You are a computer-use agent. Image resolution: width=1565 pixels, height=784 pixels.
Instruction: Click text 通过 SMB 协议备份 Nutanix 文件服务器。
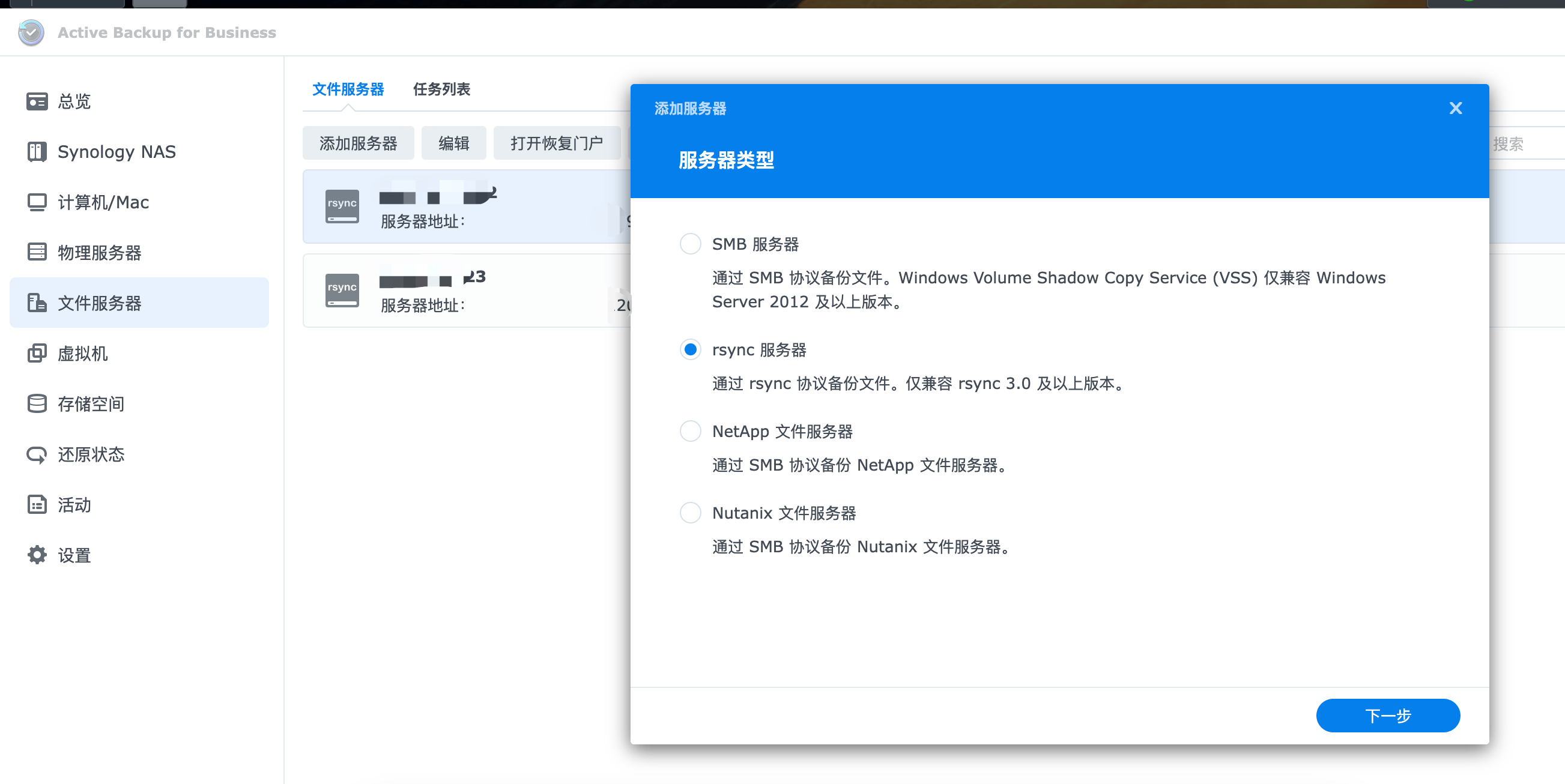click(862, 546)
